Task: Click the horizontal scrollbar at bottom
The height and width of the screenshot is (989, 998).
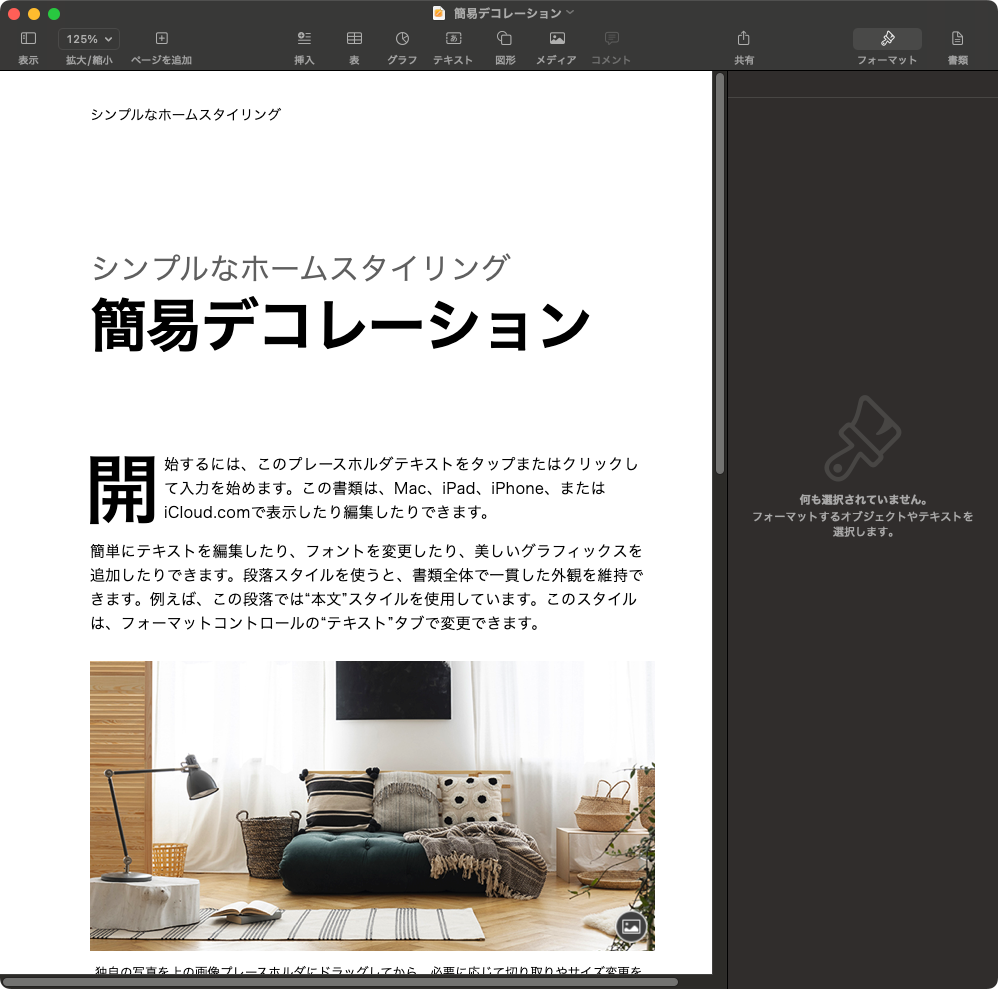Action: point(340,981)
